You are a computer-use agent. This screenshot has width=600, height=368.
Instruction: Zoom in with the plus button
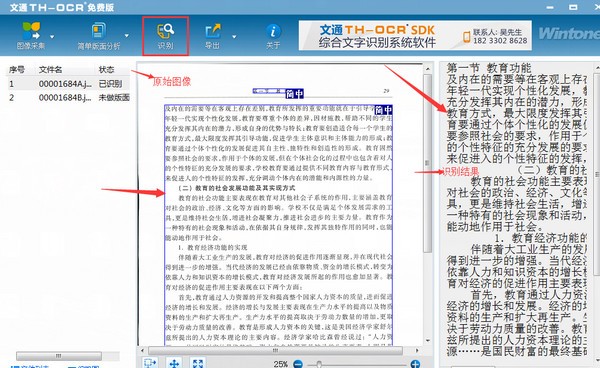(x=415, y=364)
